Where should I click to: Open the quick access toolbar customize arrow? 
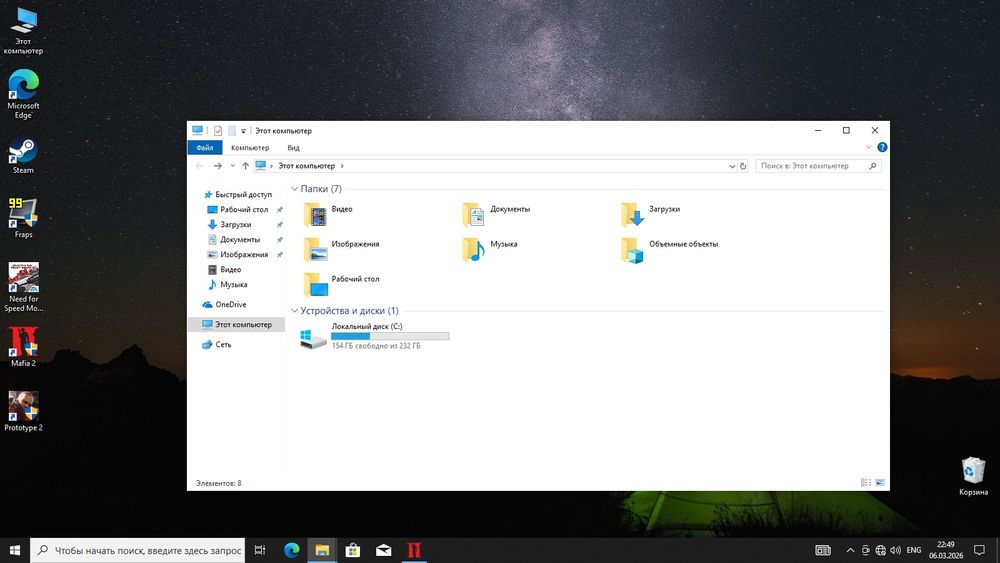[243, 131]
